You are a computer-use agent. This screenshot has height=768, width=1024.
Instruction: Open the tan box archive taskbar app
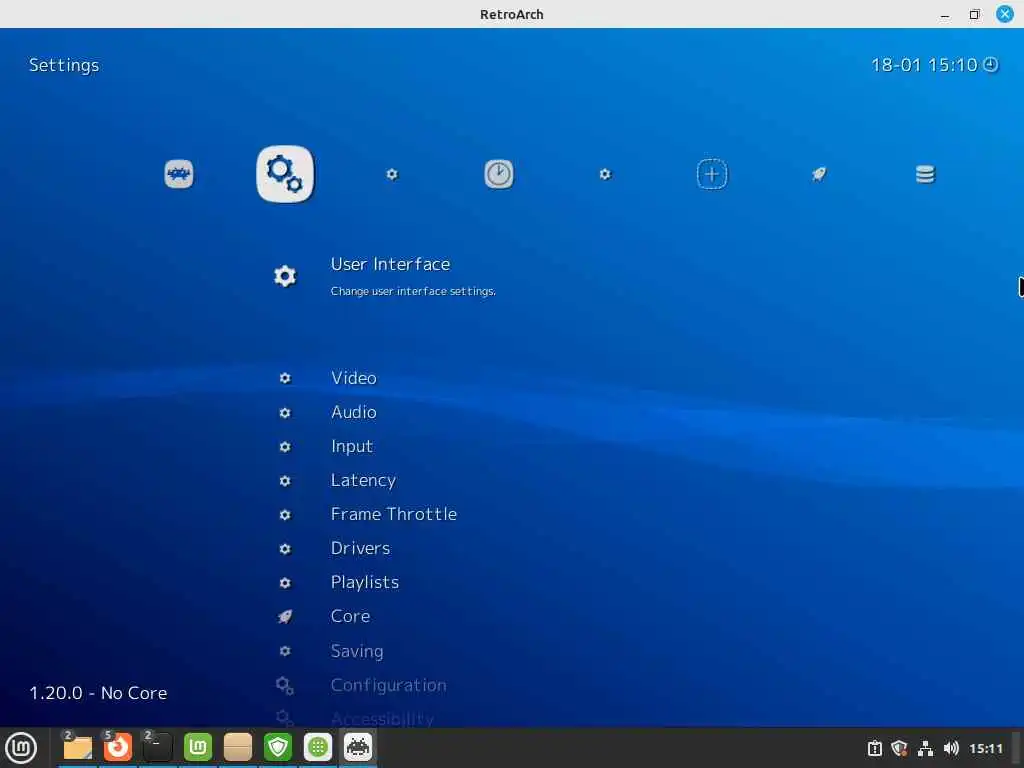tap(238, 748)
